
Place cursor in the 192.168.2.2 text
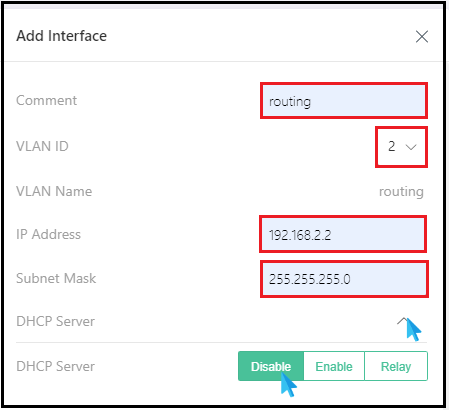tap(300, 235)
